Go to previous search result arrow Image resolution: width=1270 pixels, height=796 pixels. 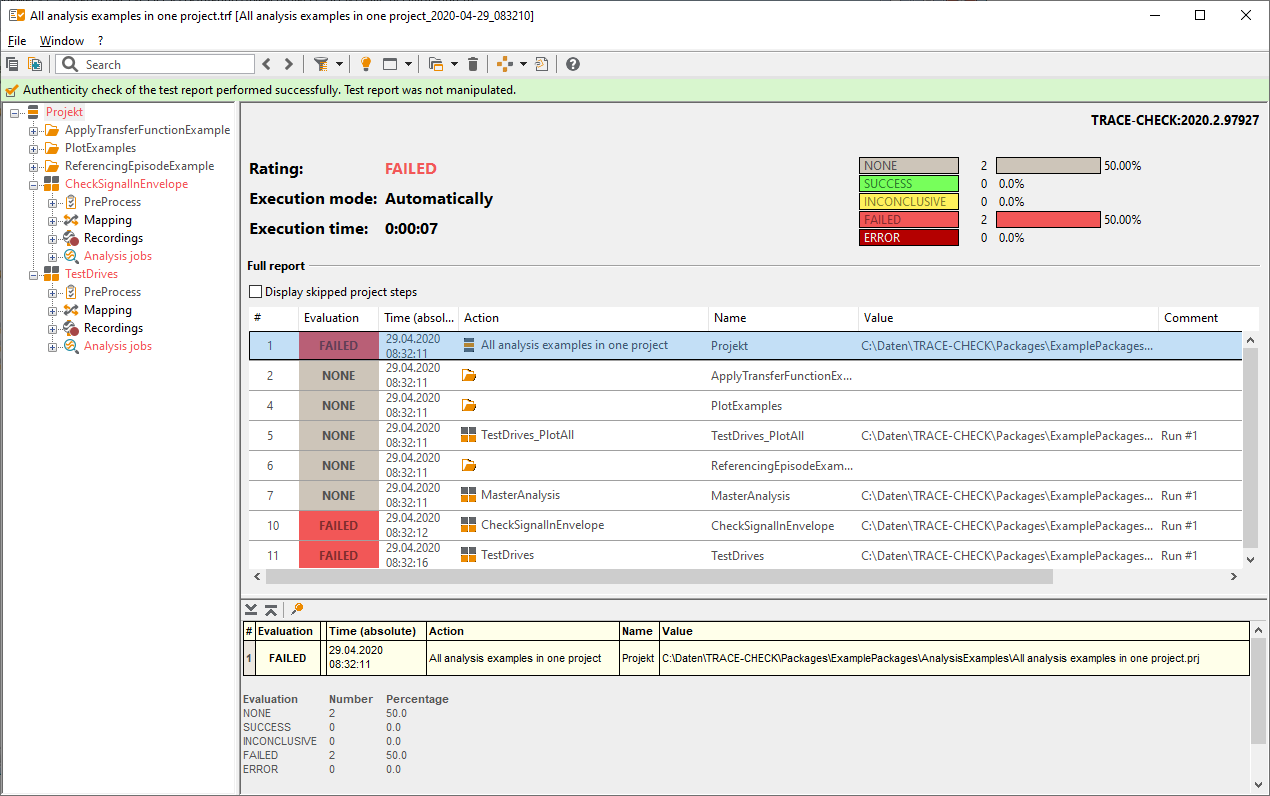(x=266, y=64)
